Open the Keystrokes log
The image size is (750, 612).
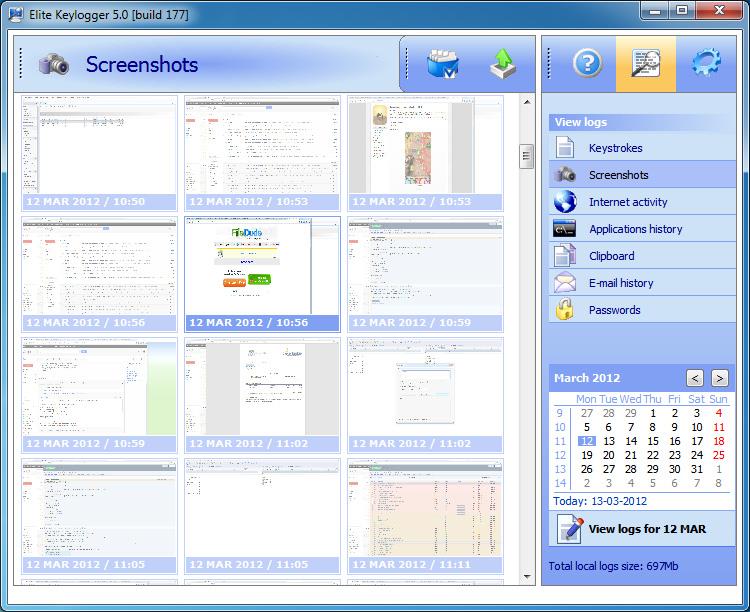(x=615, y=148)
